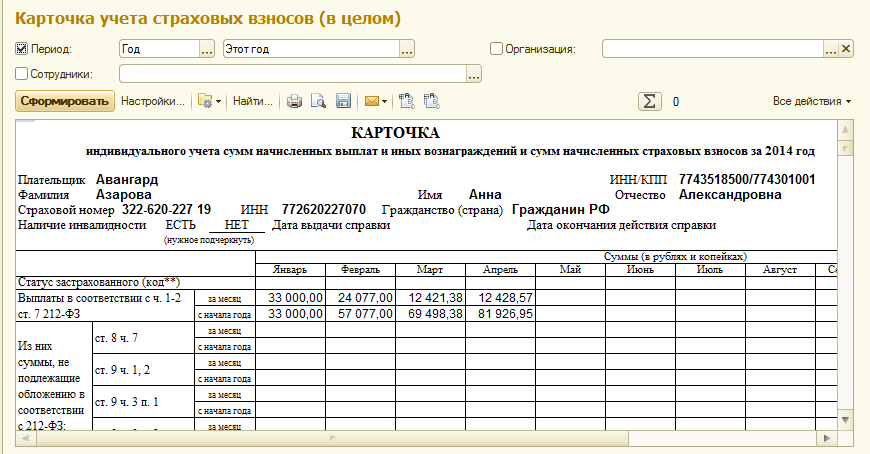Viewport: 870px width, 454px height.
Task: Open the Сотрудники selection ellipsis button
Action: tap(474, 73)
